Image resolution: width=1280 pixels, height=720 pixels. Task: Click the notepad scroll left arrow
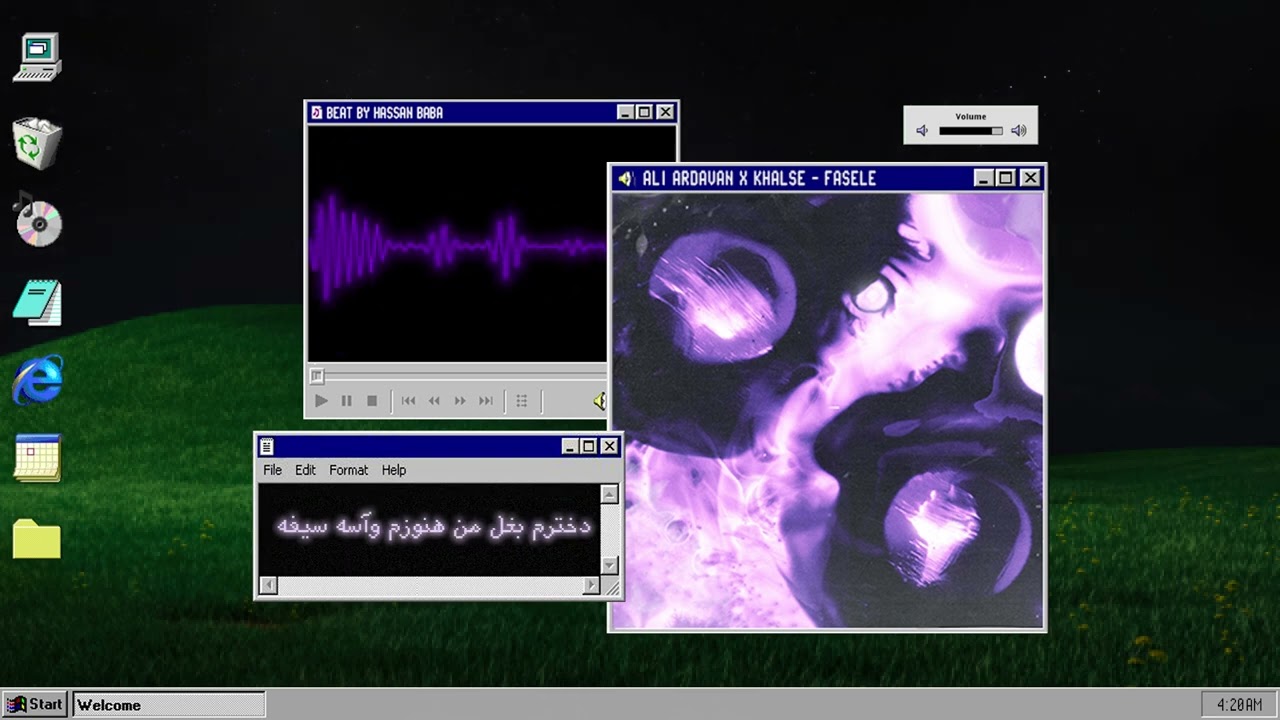pyautogui.click(x=268, y=585)
